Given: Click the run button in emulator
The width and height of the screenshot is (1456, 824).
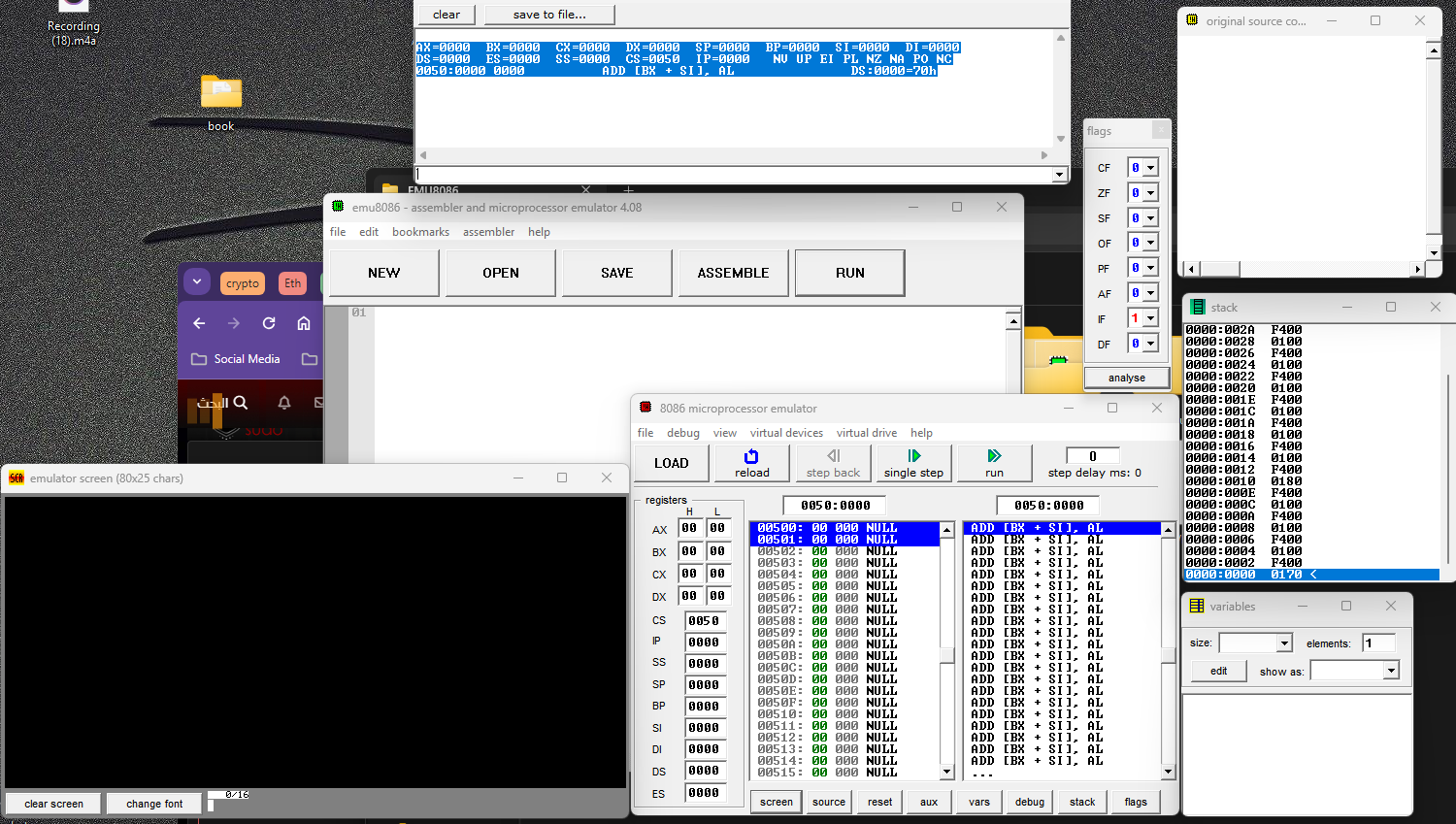Looking at the screenshot, I should (x=994, y=463).
